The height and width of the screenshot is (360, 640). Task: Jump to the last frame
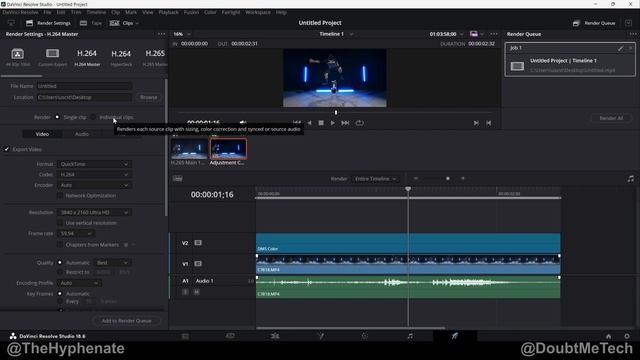[345, 123]
